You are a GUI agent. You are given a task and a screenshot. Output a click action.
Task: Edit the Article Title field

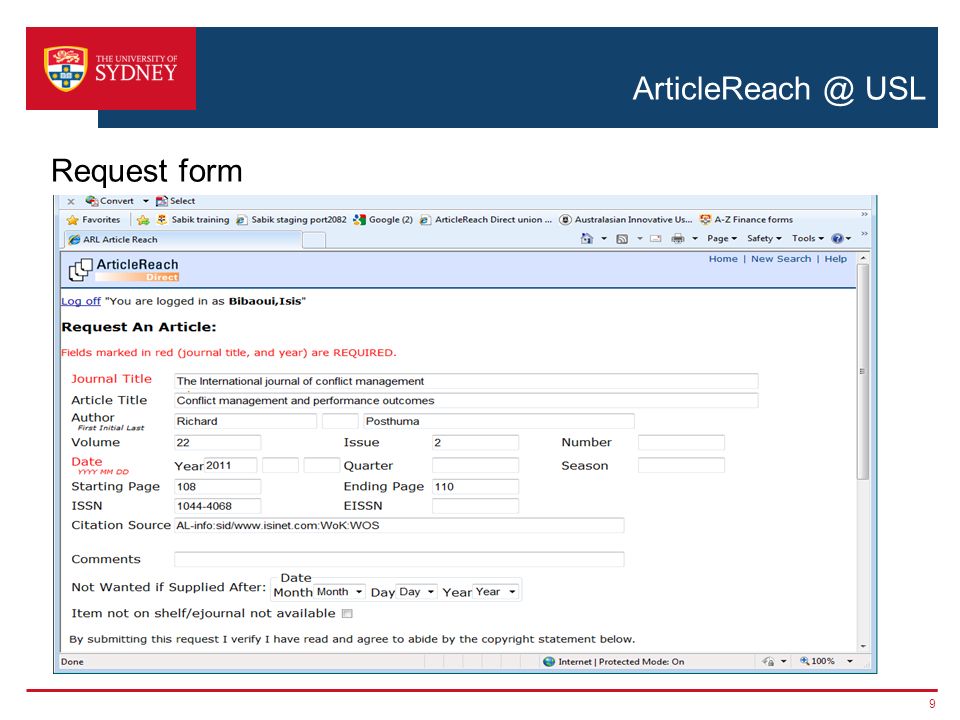coord(466,400)
